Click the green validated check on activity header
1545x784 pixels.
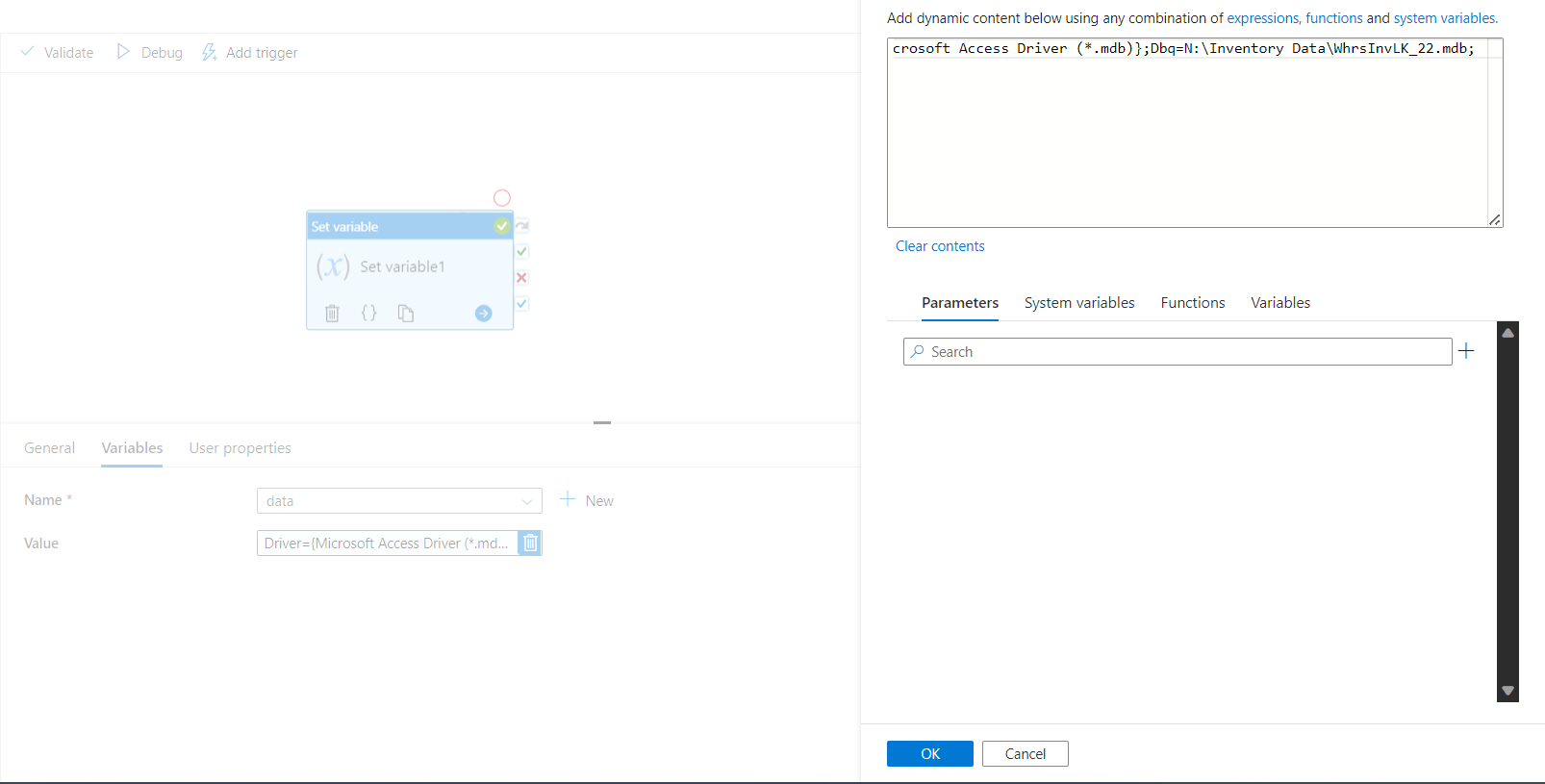(502, 226)
